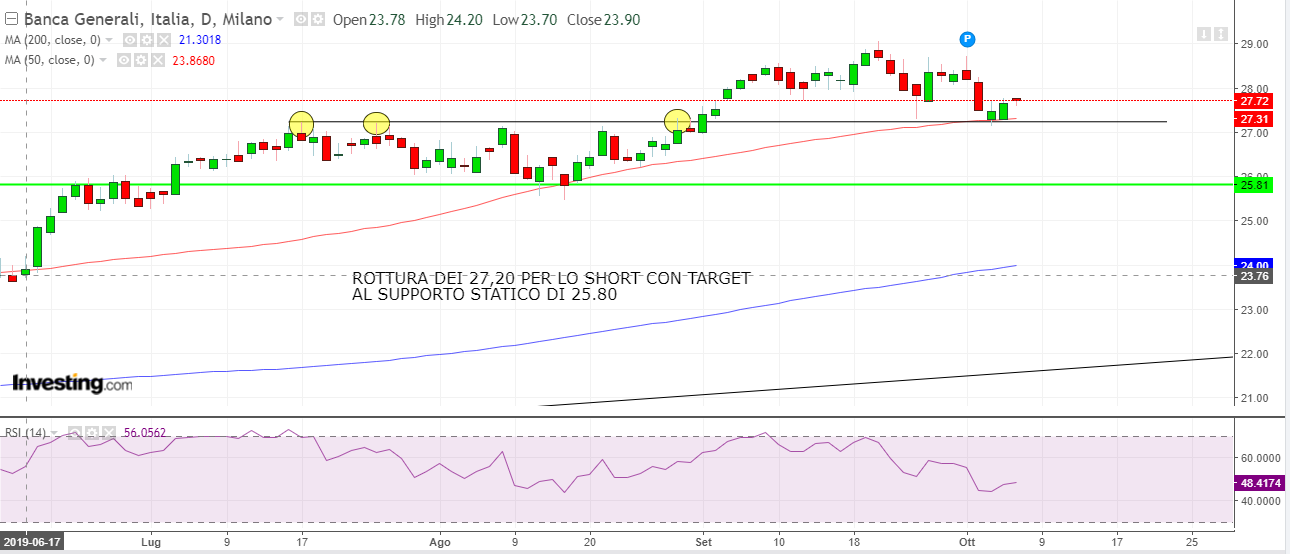The height and width of the screenshot is (554, 1290).
Task: Click the 22.00 tick on price axis
Action: coord(1254,354)
